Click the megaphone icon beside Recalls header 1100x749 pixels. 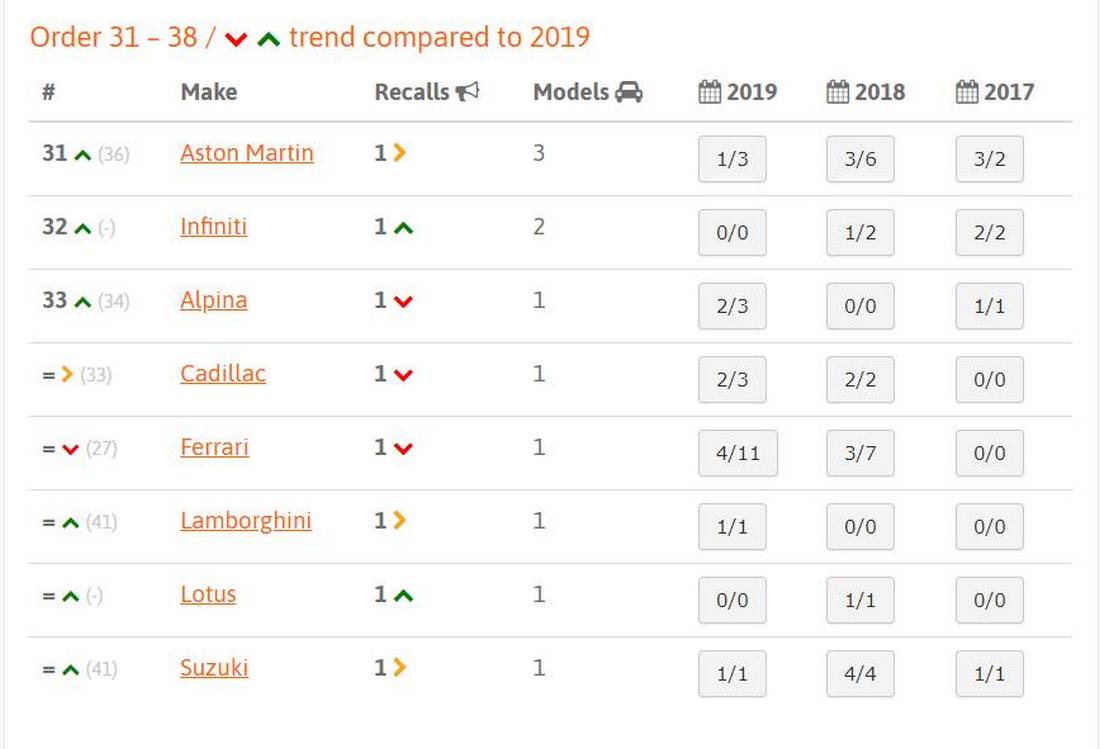tap(467, 92)
